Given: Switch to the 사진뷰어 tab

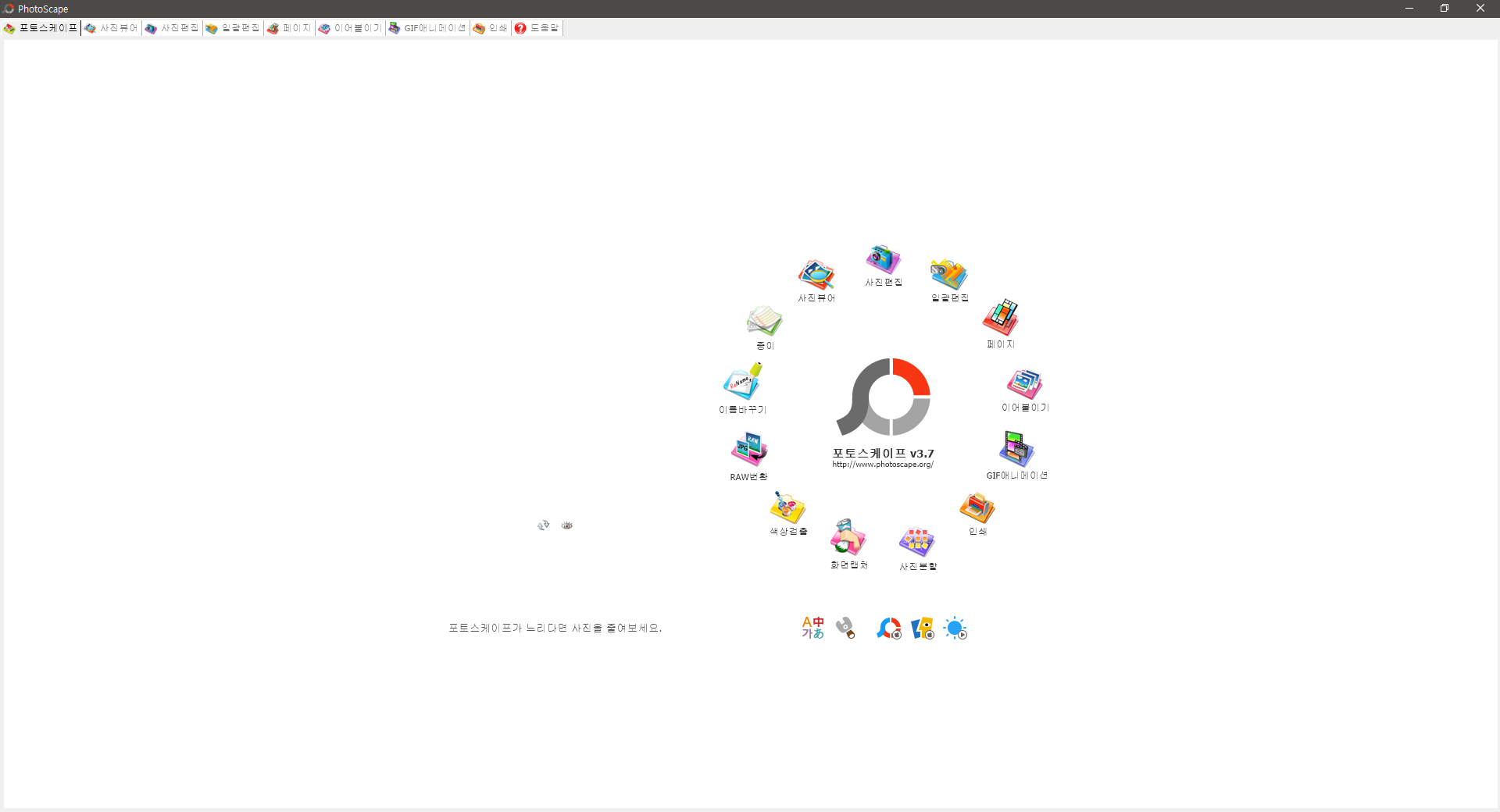Looking at the screenshot, I should click(x=111, y=28).
